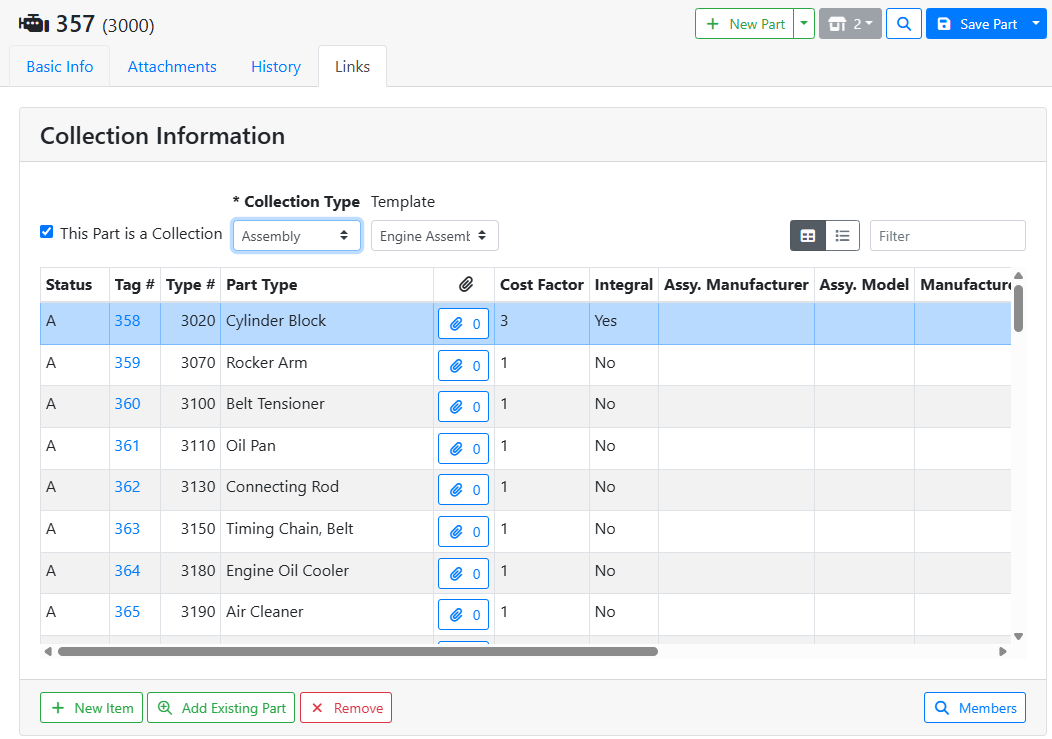Open attachments for Timing Chain, Belt row
Image resolution: width=1052 pixels, height=739 pixels.
coord(463,532)
